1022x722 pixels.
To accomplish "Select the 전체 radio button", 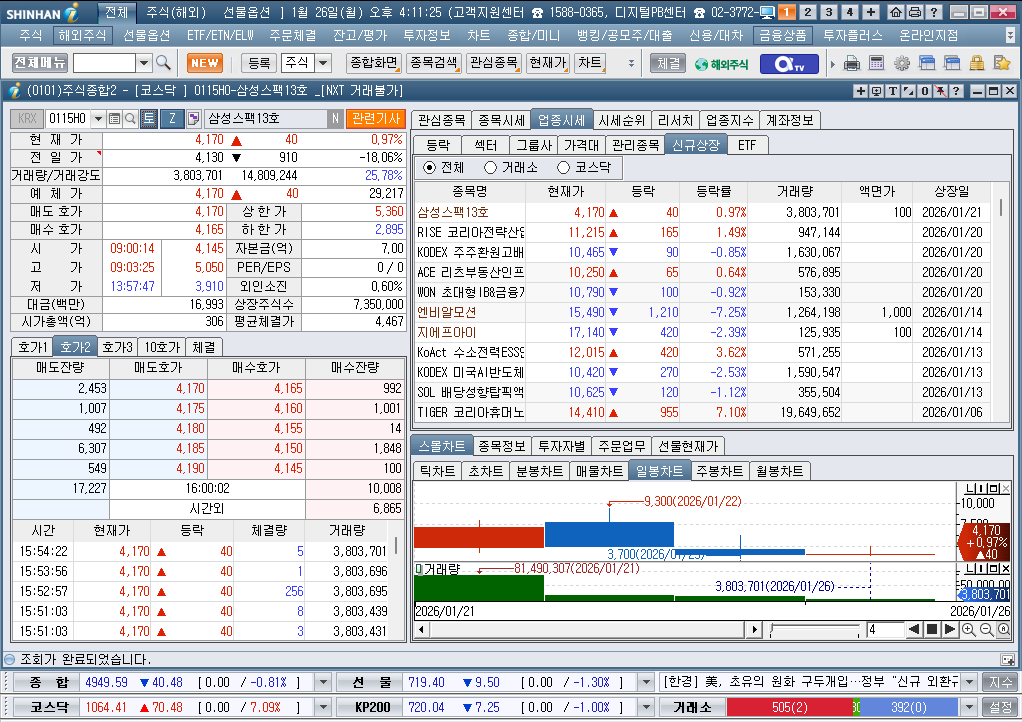I will coord(429,167).
